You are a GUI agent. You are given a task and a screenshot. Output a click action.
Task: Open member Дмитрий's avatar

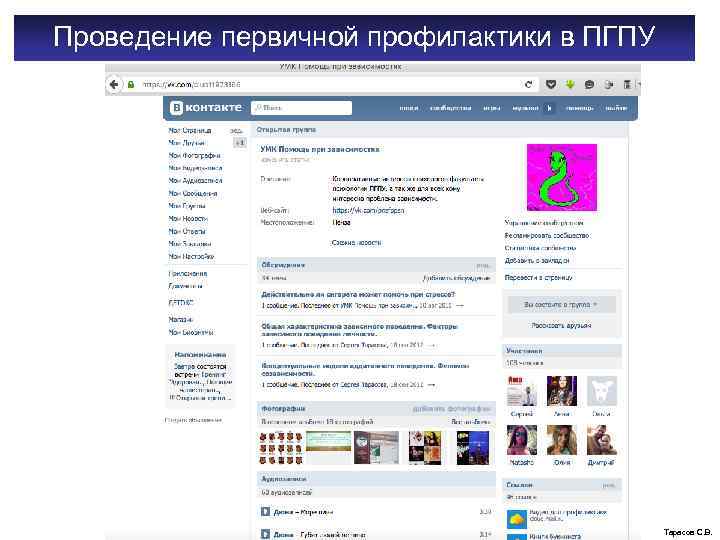[x=602, y=440]
